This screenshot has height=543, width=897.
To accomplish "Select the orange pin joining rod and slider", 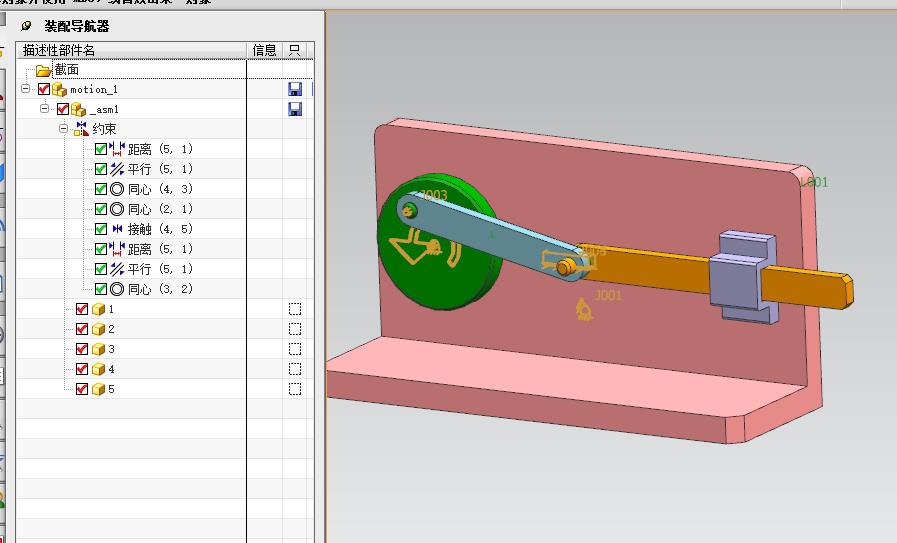I will (565, 267).
